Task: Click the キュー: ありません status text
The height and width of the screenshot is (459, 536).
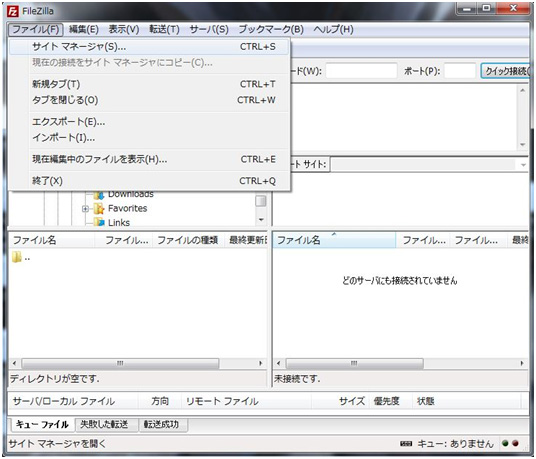Action: tap(456, 444)
